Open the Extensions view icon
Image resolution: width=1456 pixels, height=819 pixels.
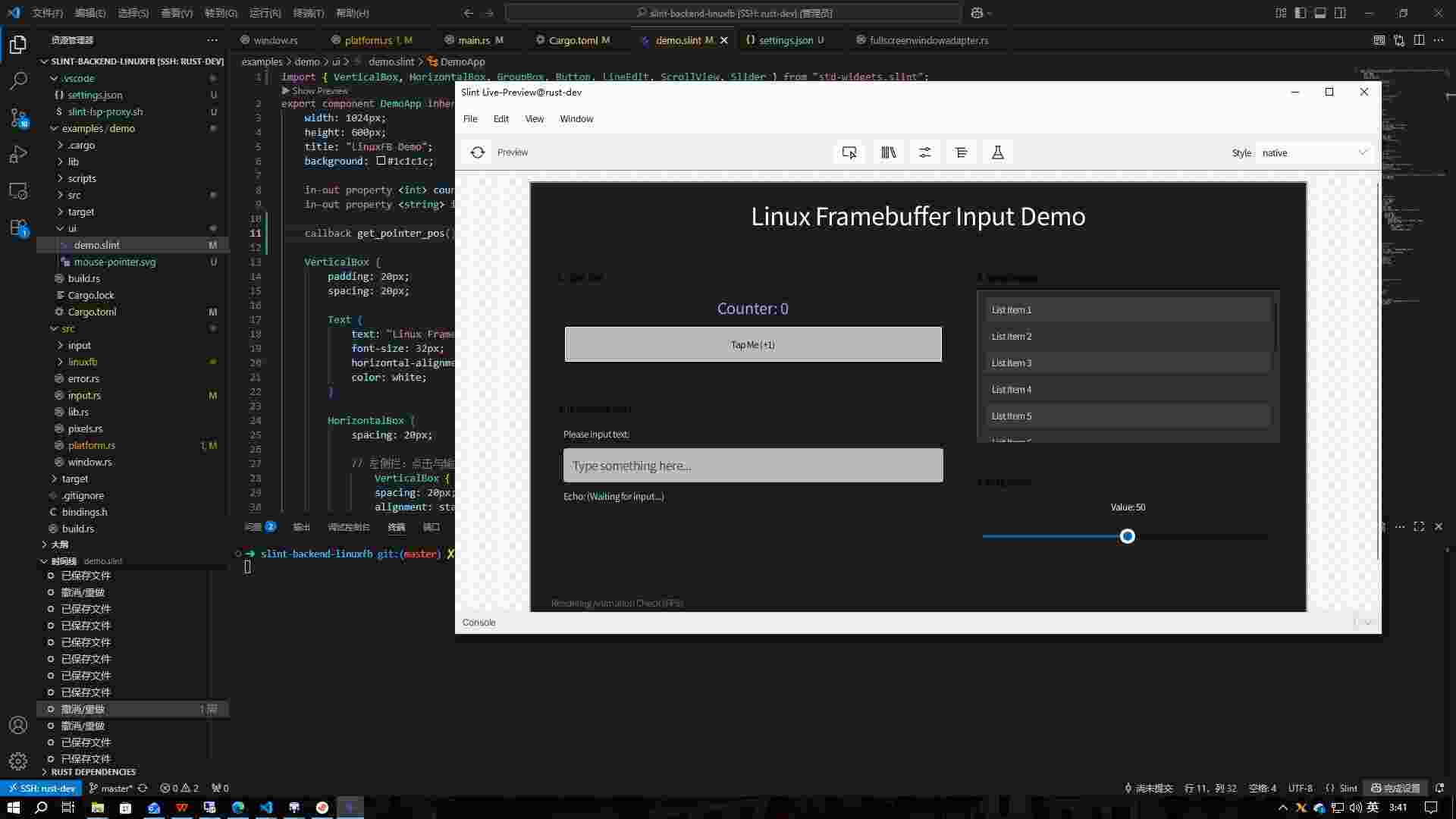pyautogui.click(x=18, y=227)
